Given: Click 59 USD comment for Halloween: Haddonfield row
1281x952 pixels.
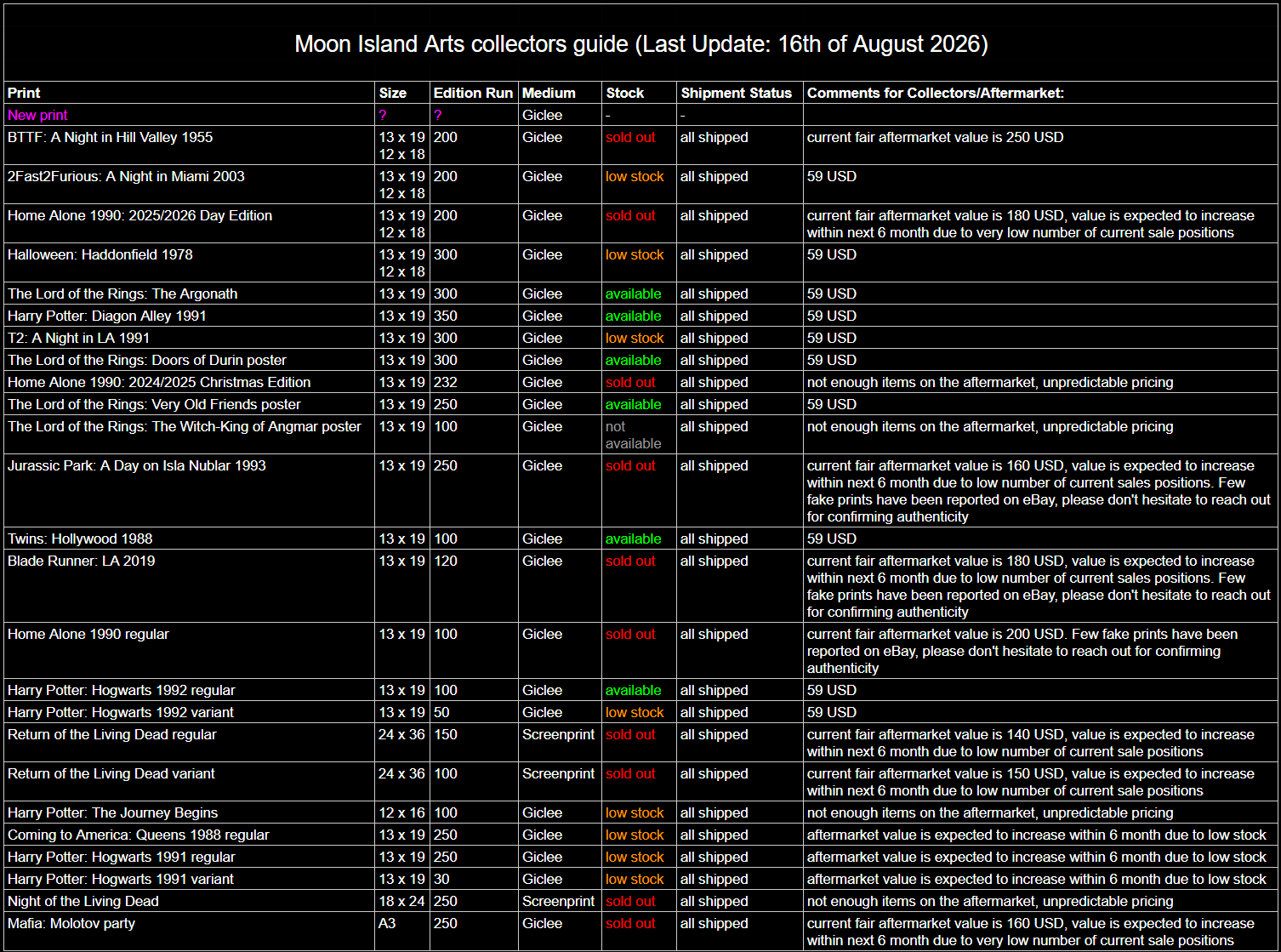Looking at the screenshot, I should tap(831, 254).
